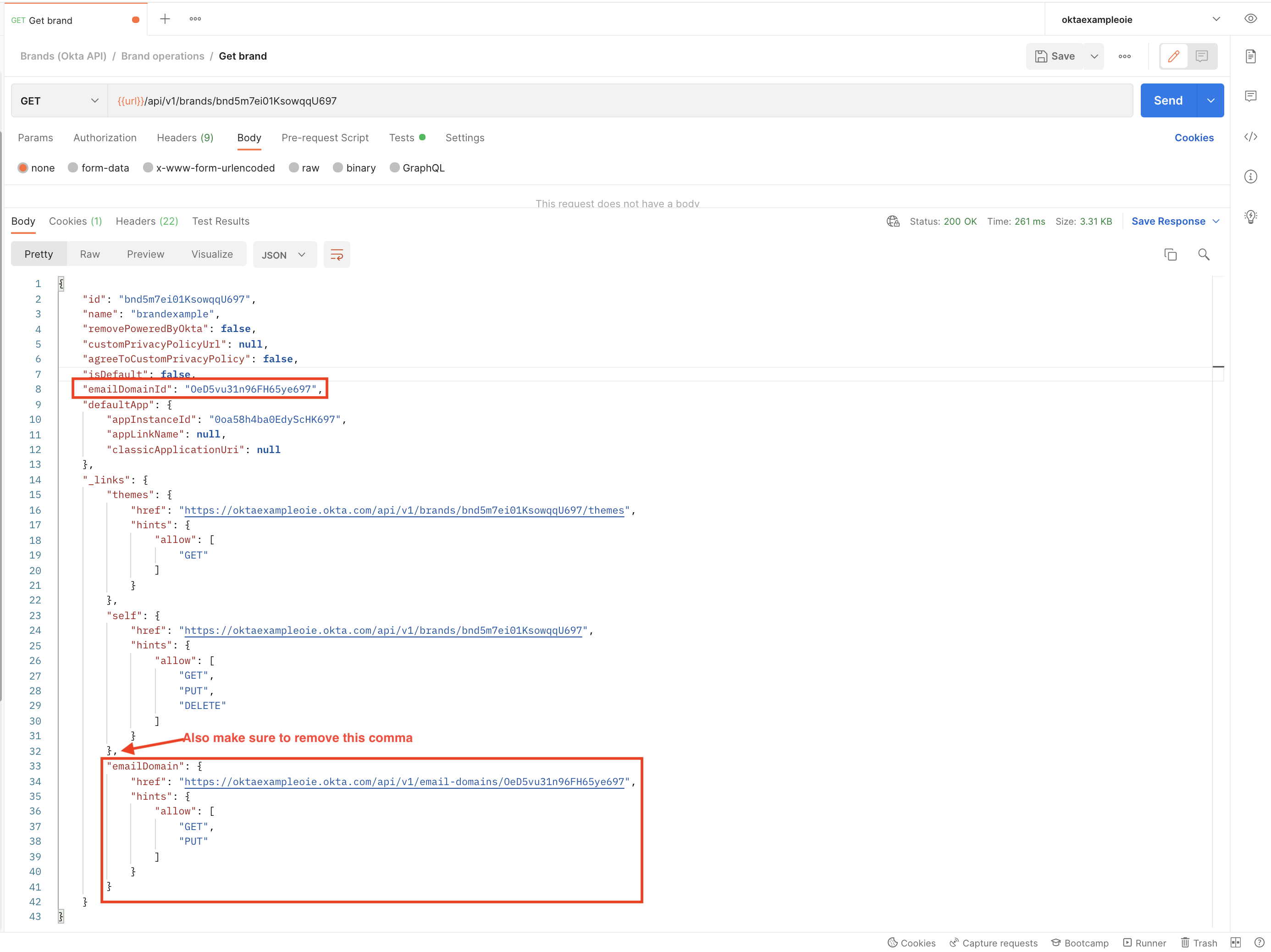Screen dimensions: 1271x952
Task: Click the environment quick look eye icon
Action: [x=1250, y=19]
